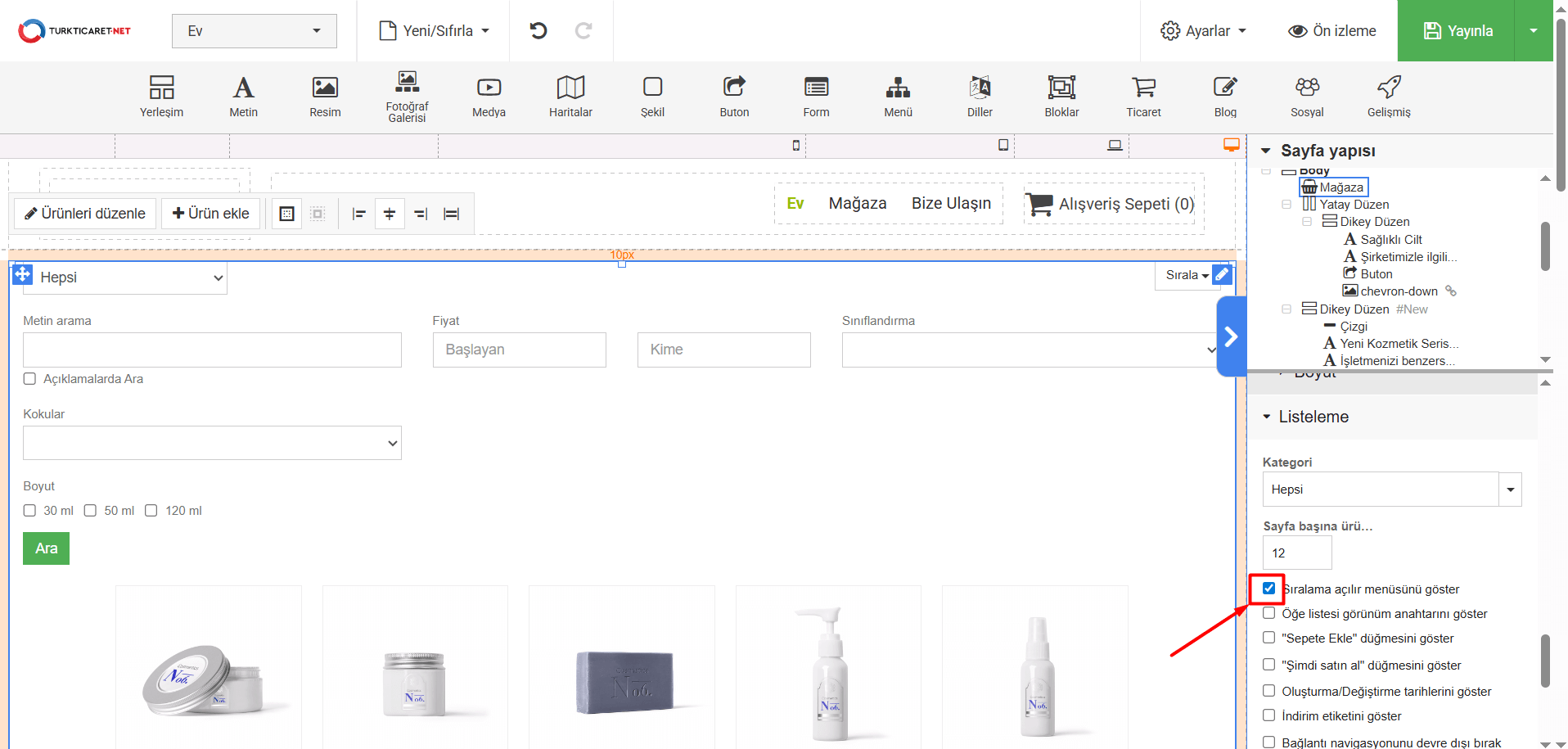The image size is (1568, 749).
Task: Open the Fotoğraf Galerisi tool
Action: [x=407, y=96]
